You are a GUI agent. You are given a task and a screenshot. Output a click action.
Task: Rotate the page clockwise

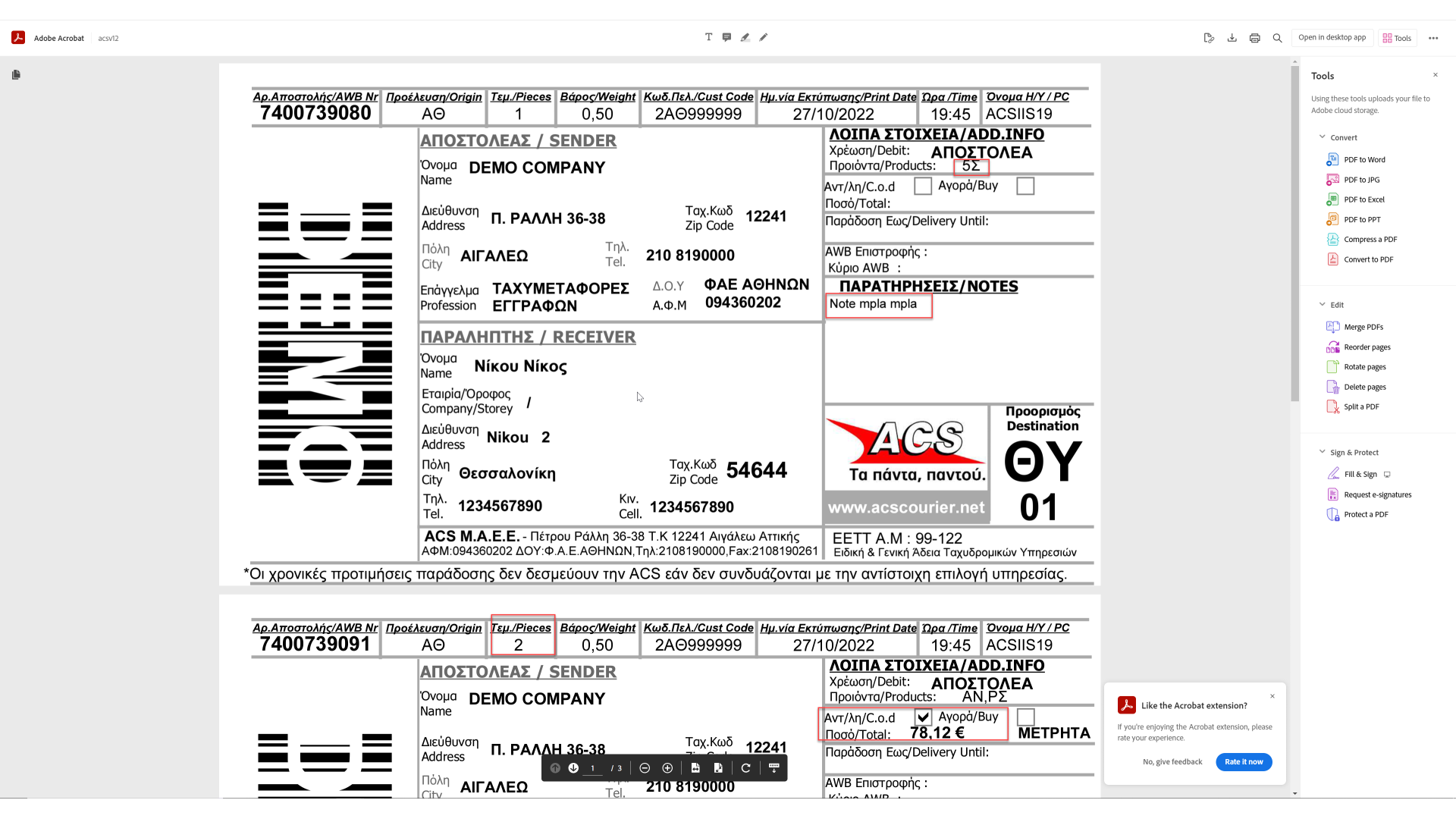coord(745,768)
